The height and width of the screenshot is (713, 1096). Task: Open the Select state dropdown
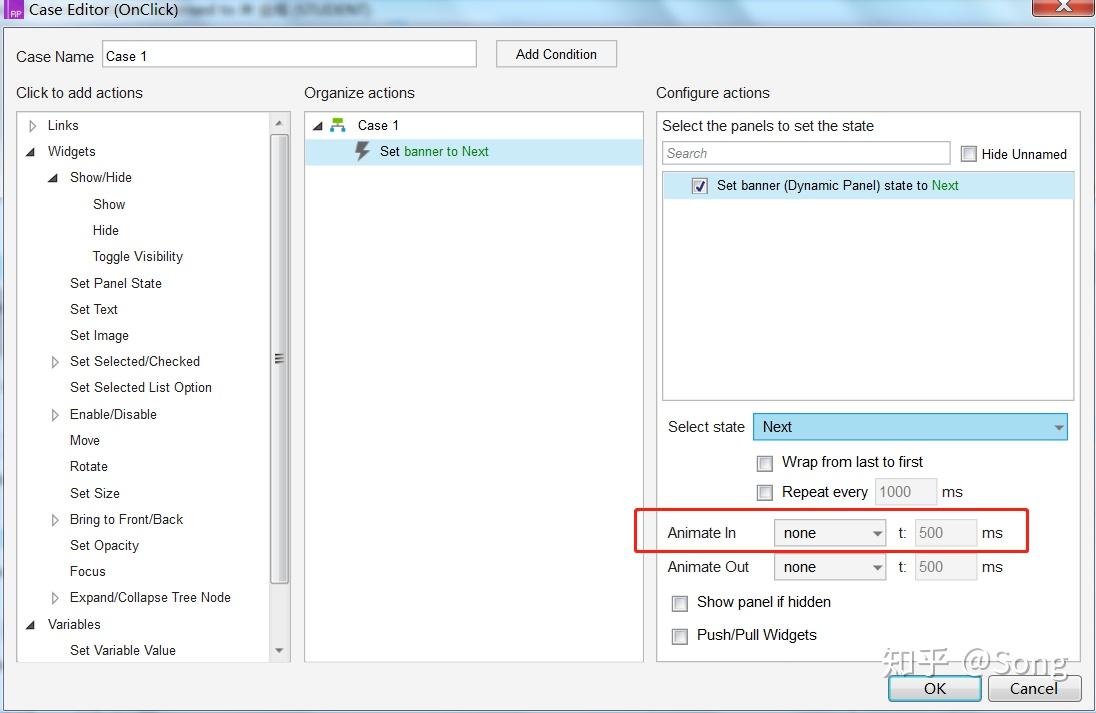click(910, 427)
